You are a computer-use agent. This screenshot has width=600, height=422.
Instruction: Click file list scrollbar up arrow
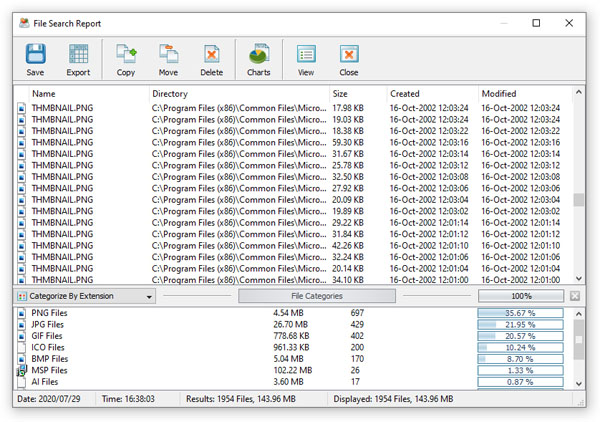point(579,92)
